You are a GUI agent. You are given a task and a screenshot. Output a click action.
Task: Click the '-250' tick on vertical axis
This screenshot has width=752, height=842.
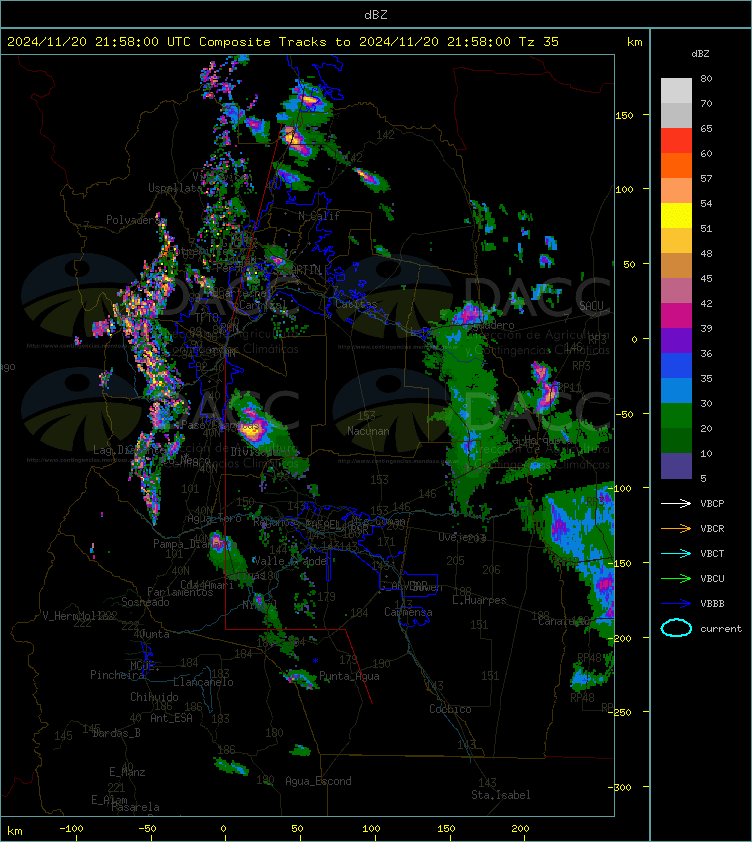point(621,712)
